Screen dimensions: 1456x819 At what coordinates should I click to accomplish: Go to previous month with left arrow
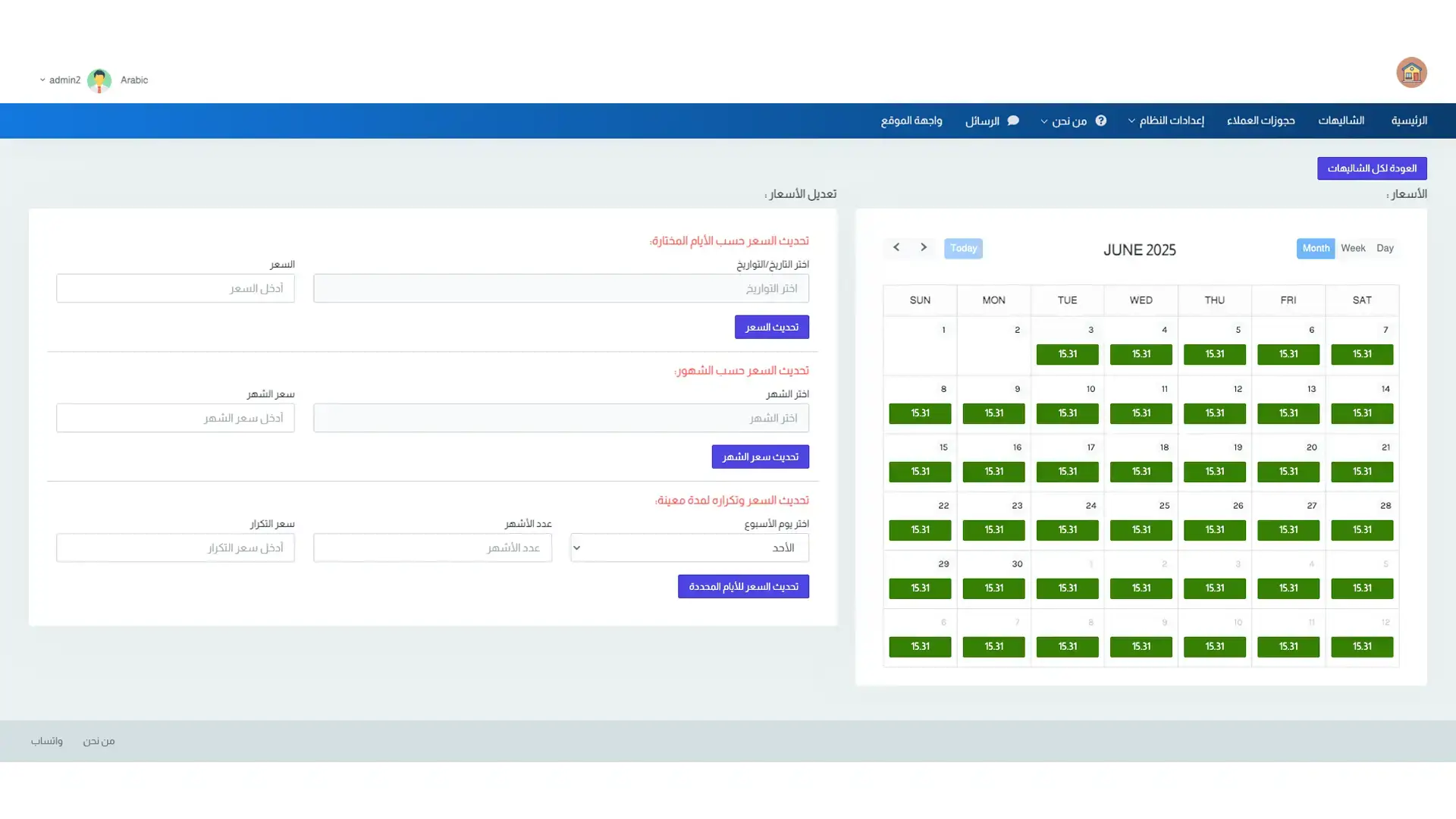(x=896, y=247)
